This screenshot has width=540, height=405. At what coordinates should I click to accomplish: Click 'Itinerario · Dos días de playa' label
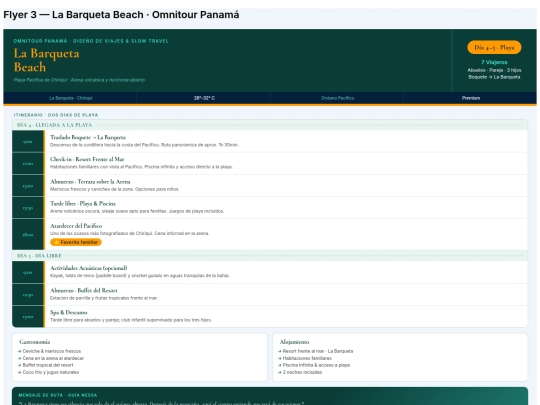click(x=56, y=115)
